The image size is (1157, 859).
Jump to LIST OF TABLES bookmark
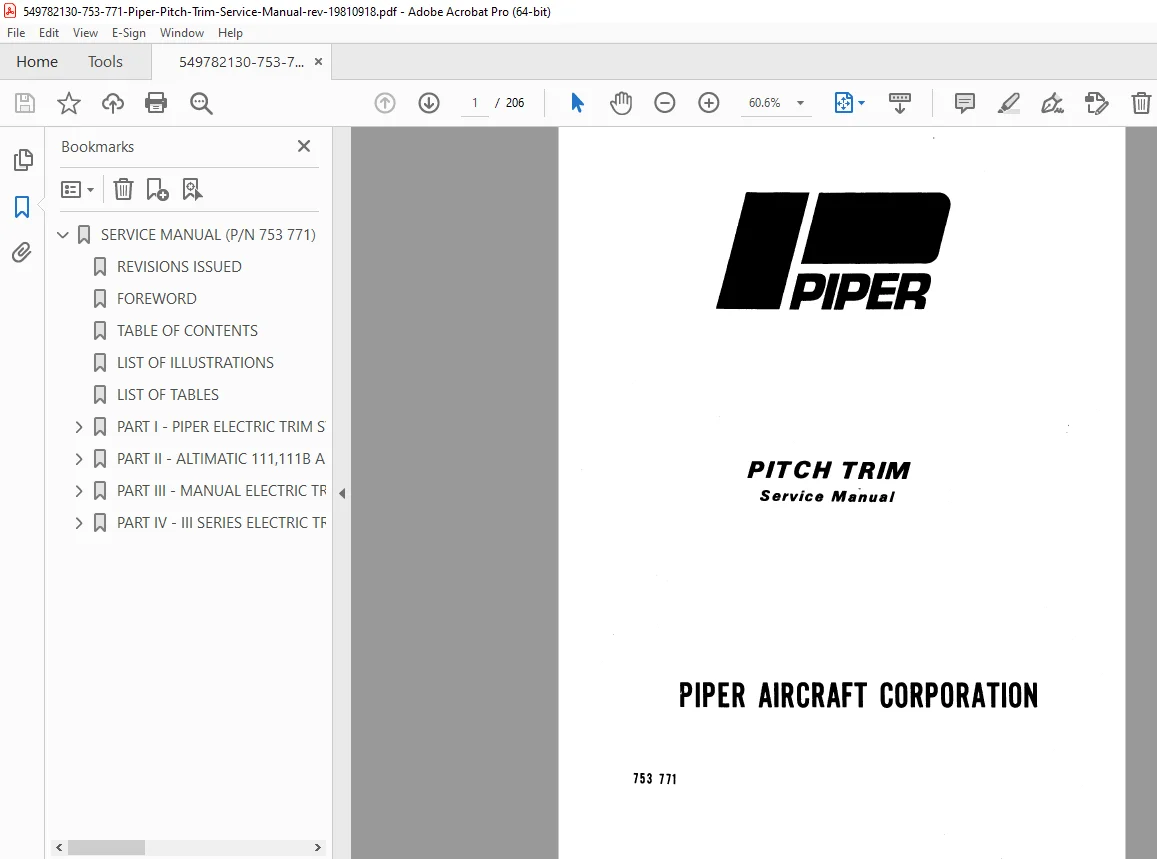pos(167,395)
